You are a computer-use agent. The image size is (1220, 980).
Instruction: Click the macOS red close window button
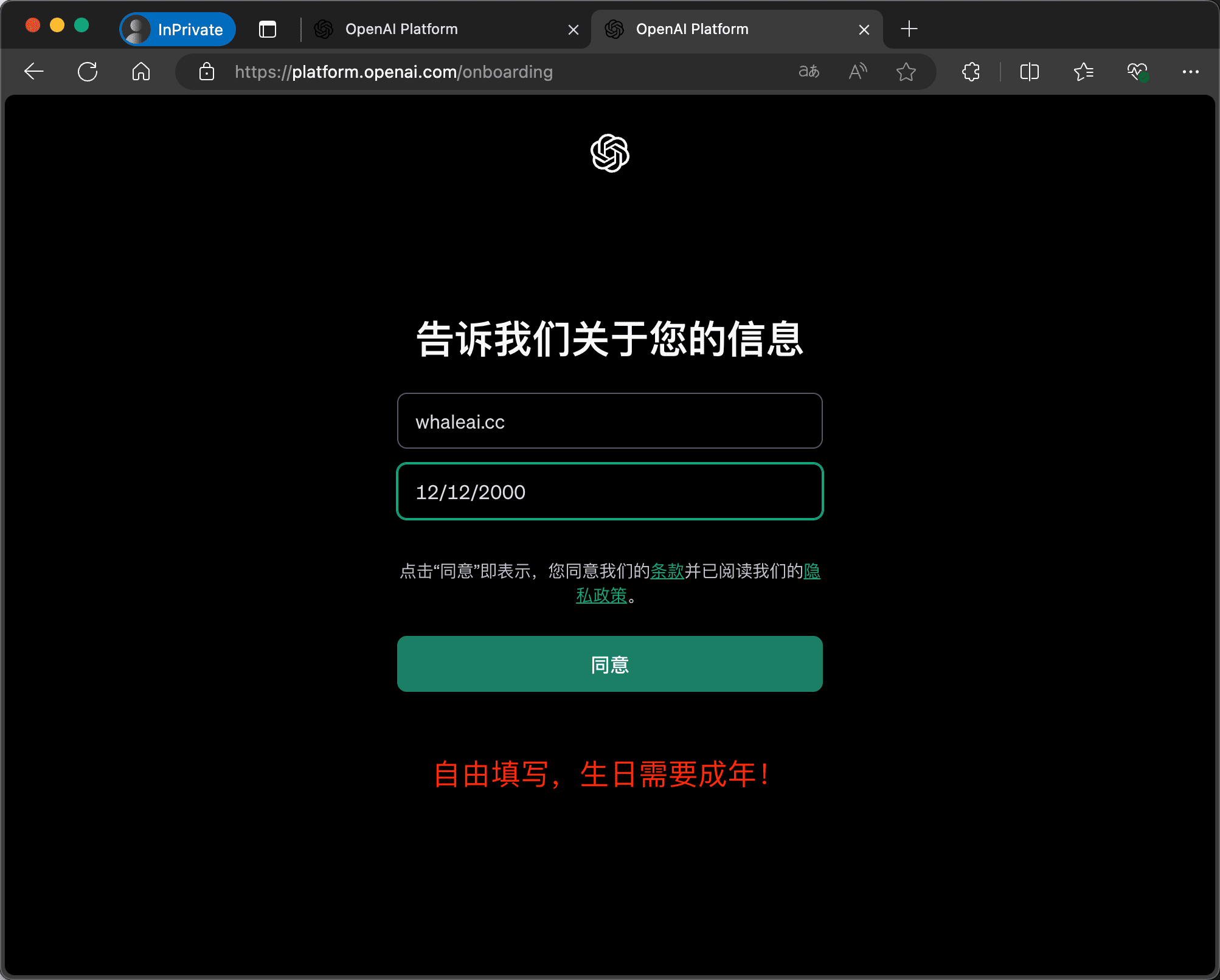point(33,26)
